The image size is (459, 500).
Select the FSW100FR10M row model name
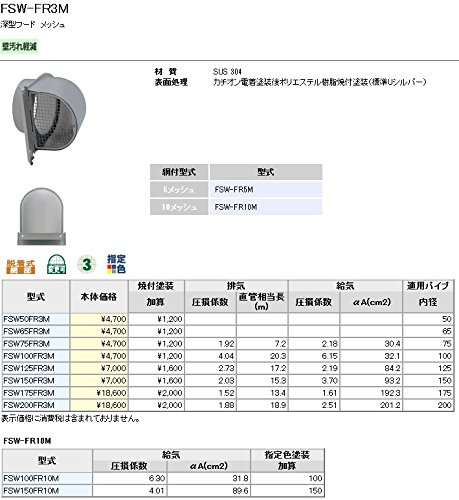(31, 478)
